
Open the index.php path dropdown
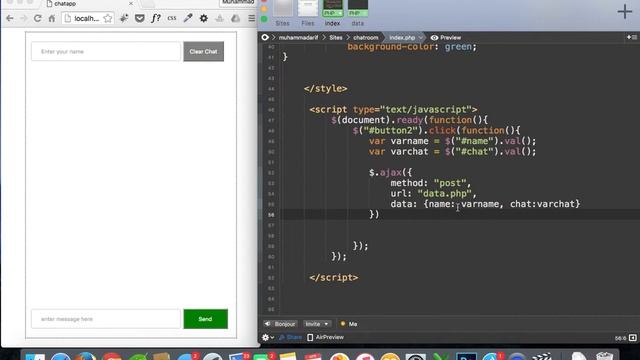click(405, 38)
